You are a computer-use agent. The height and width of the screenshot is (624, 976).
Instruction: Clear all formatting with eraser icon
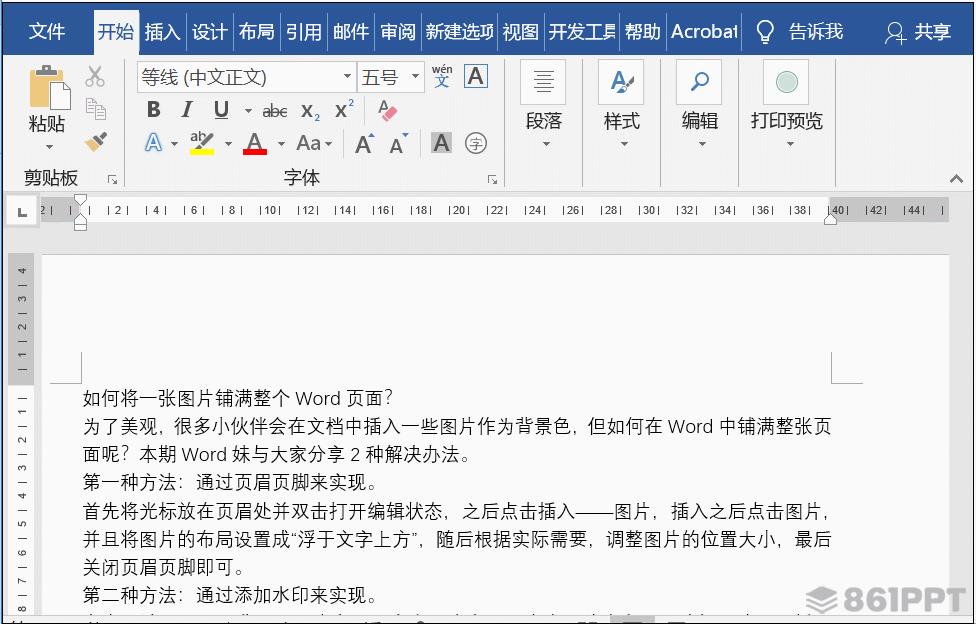[x=387, y=110]
